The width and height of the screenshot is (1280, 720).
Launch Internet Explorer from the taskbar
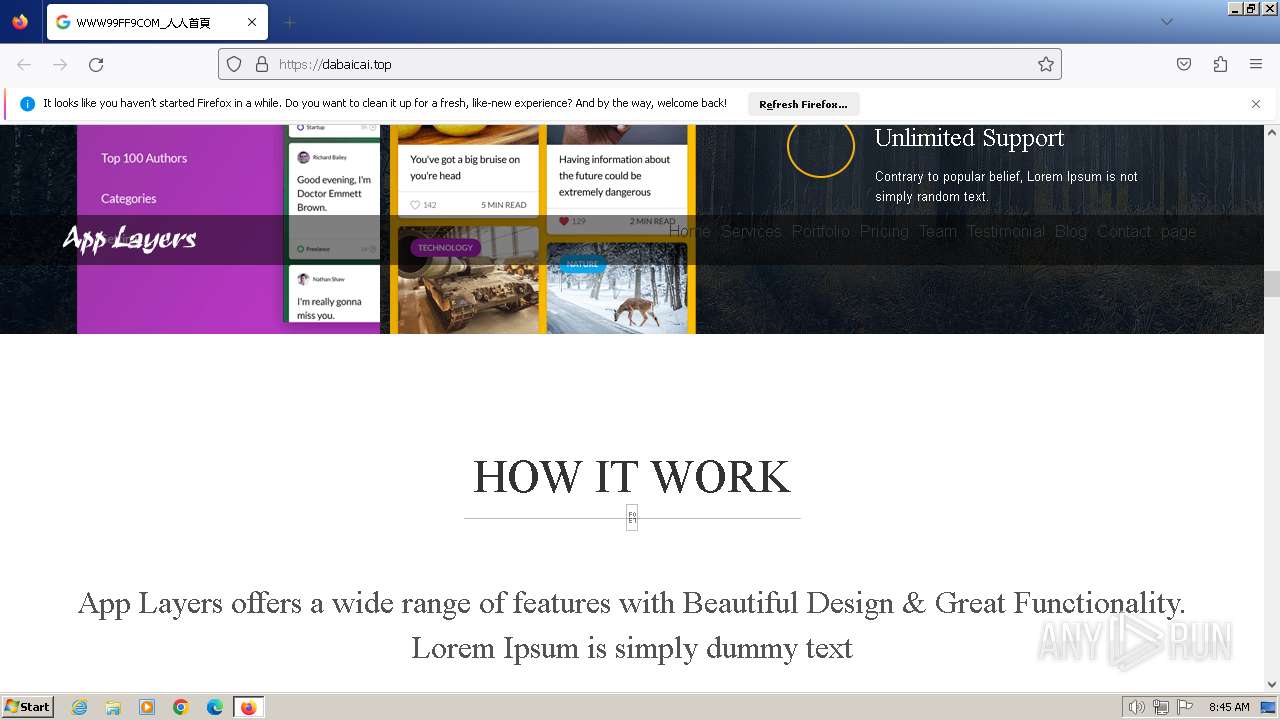80,707
